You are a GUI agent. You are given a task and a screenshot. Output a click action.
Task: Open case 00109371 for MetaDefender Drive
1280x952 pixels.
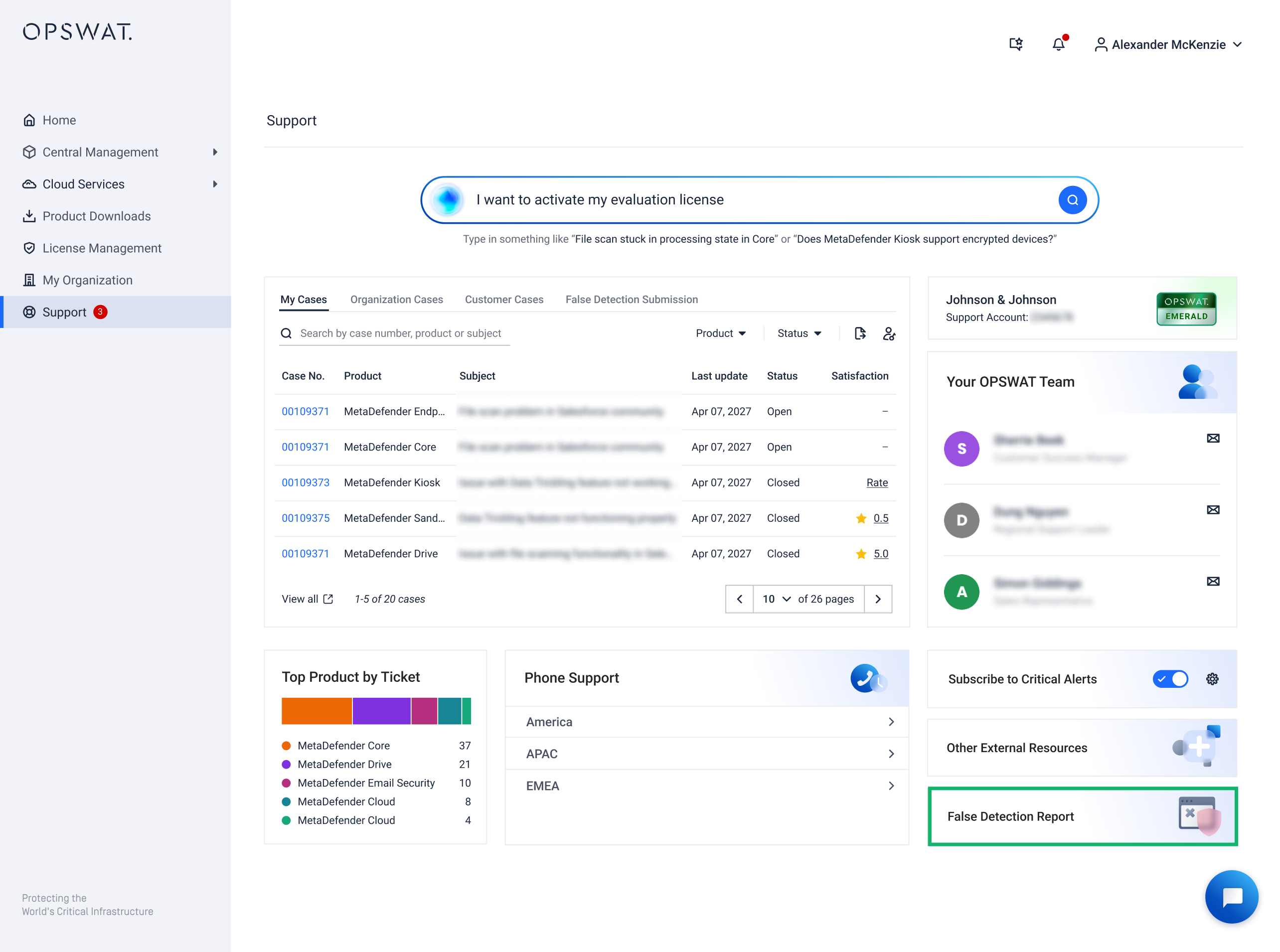pyautogui.click(x=305, y=553)
